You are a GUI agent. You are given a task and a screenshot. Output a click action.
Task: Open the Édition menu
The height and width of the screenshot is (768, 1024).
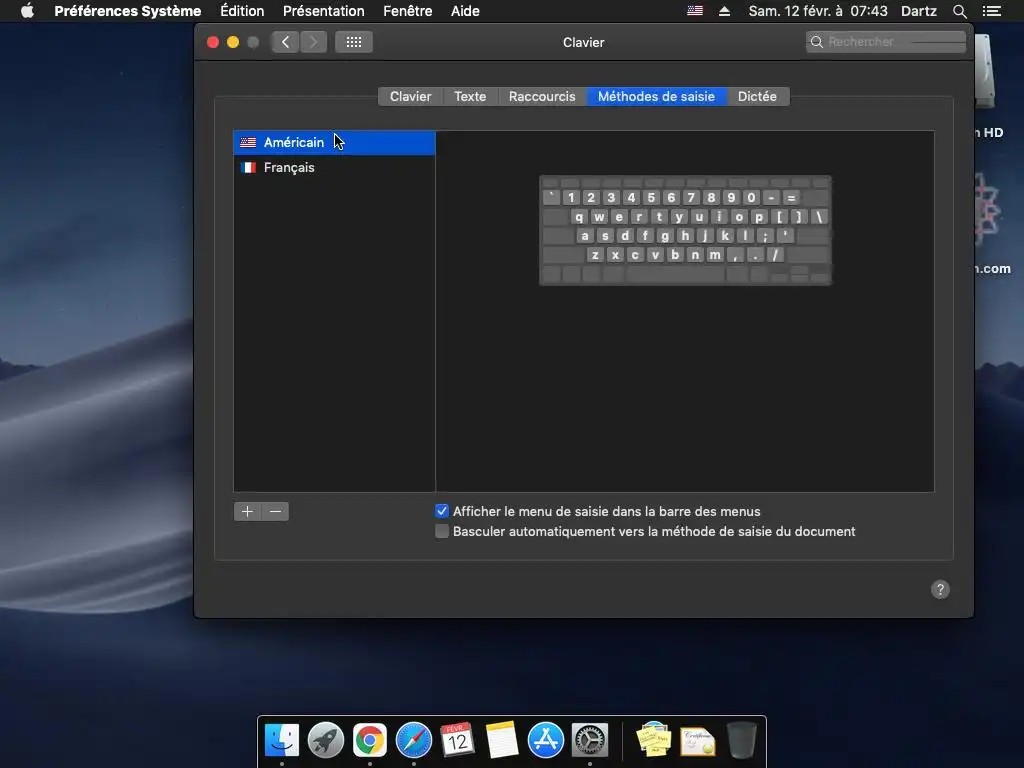click(x=242, y=11)
